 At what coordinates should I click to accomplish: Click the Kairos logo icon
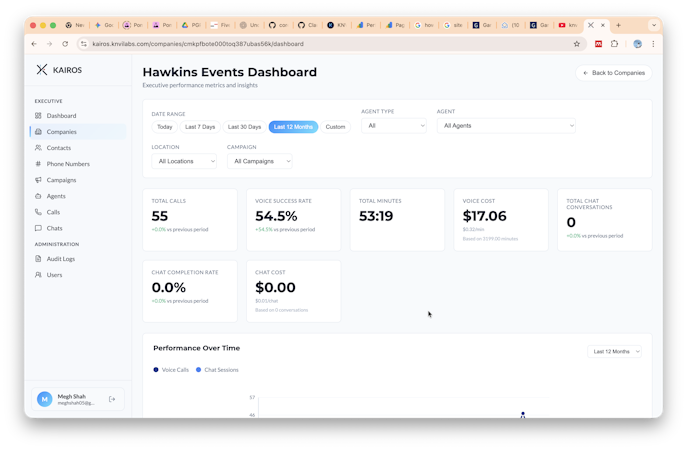click(42, 70)
